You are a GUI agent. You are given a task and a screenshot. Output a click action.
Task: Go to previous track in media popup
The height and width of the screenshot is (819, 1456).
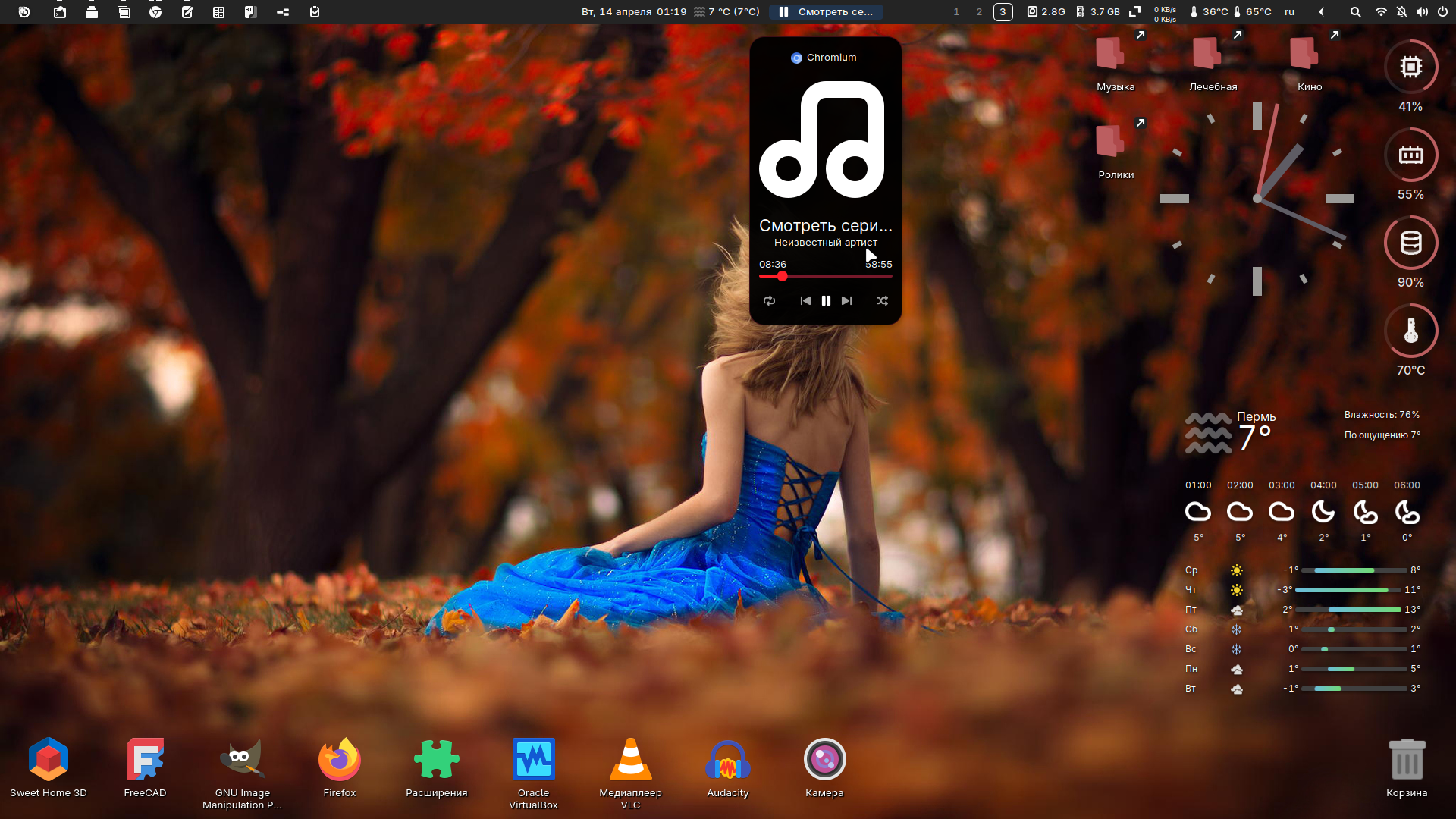805,301
